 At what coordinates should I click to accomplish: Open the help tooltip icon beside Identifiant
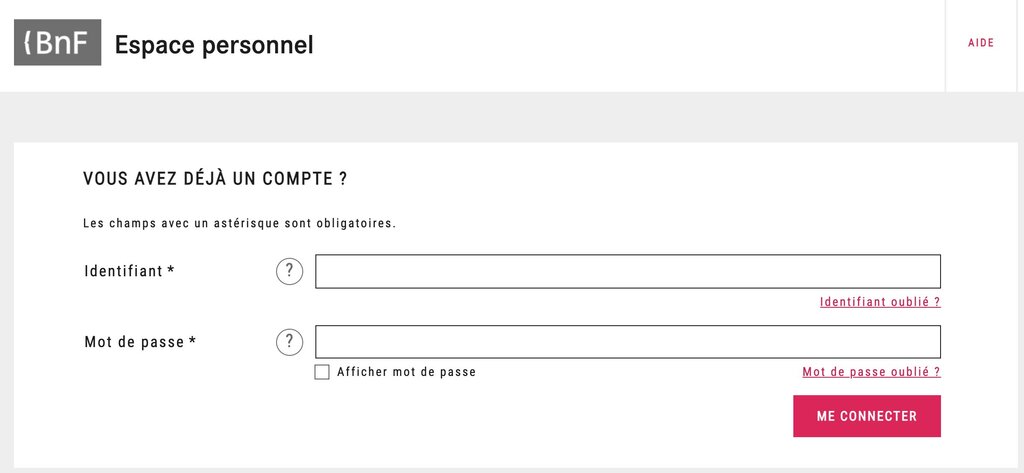tap(289, 271)
